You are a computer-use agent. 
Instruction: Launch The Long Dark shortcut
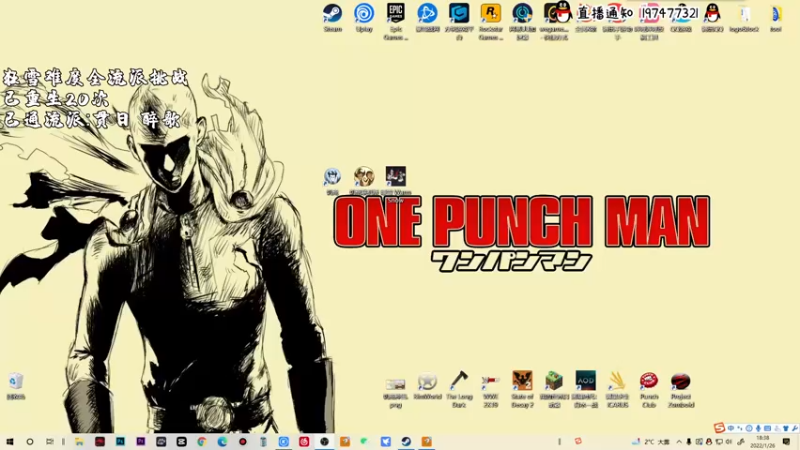coord(459,389)
